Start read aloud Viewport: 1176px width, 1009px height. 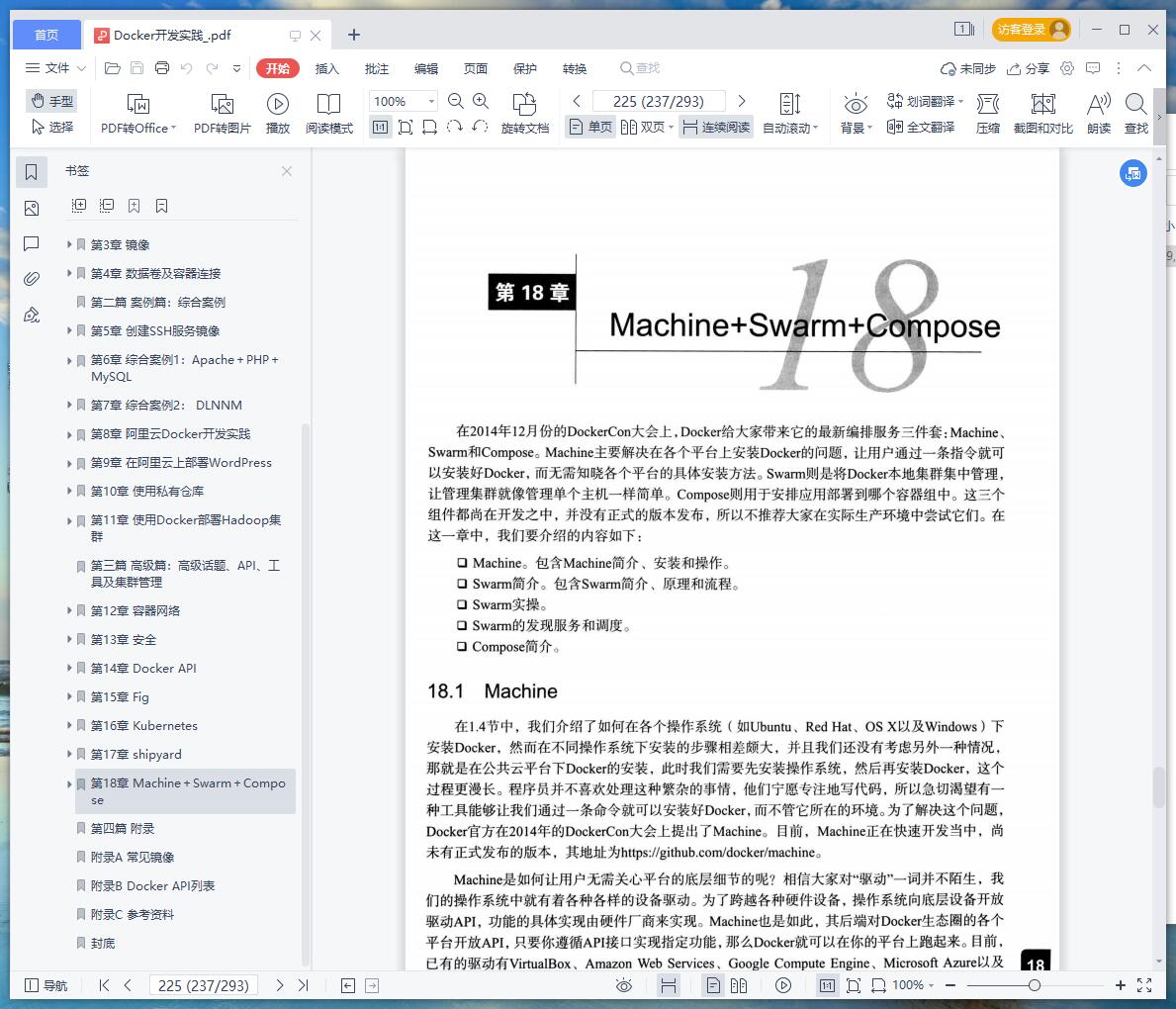1099,114
